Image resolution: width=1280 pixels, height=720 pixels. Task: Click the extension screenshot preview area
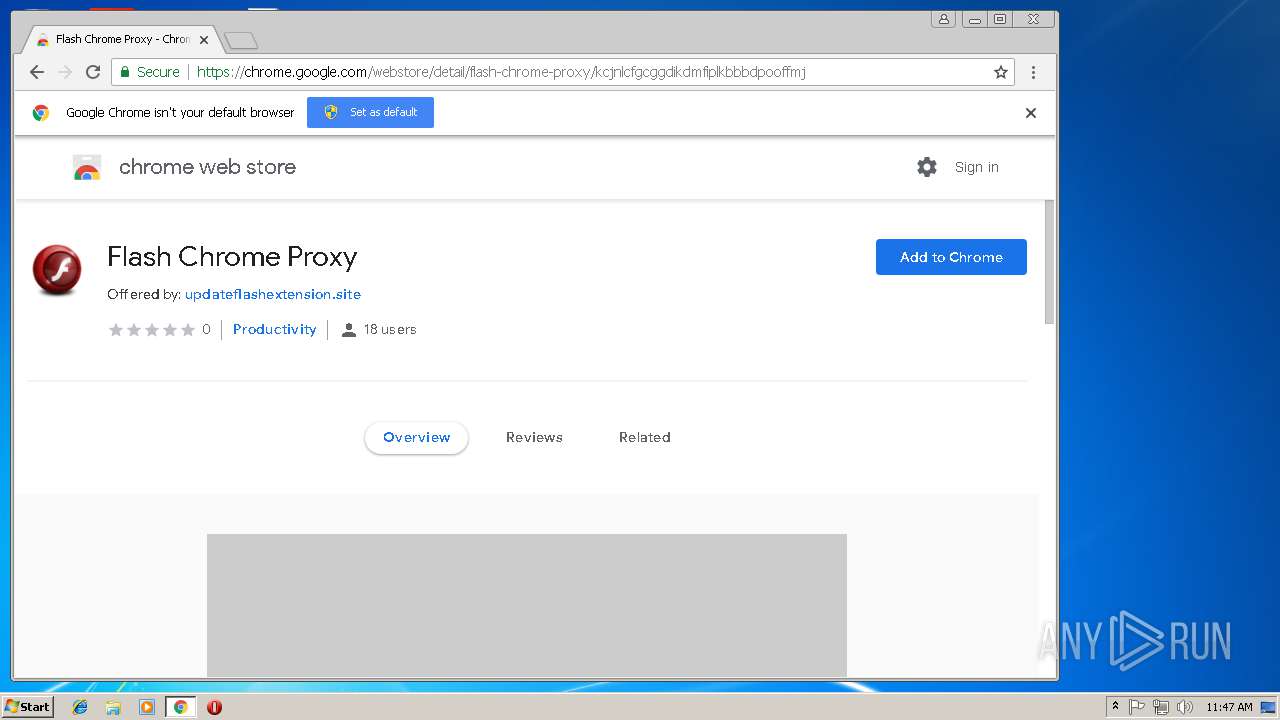pos(527,605)
